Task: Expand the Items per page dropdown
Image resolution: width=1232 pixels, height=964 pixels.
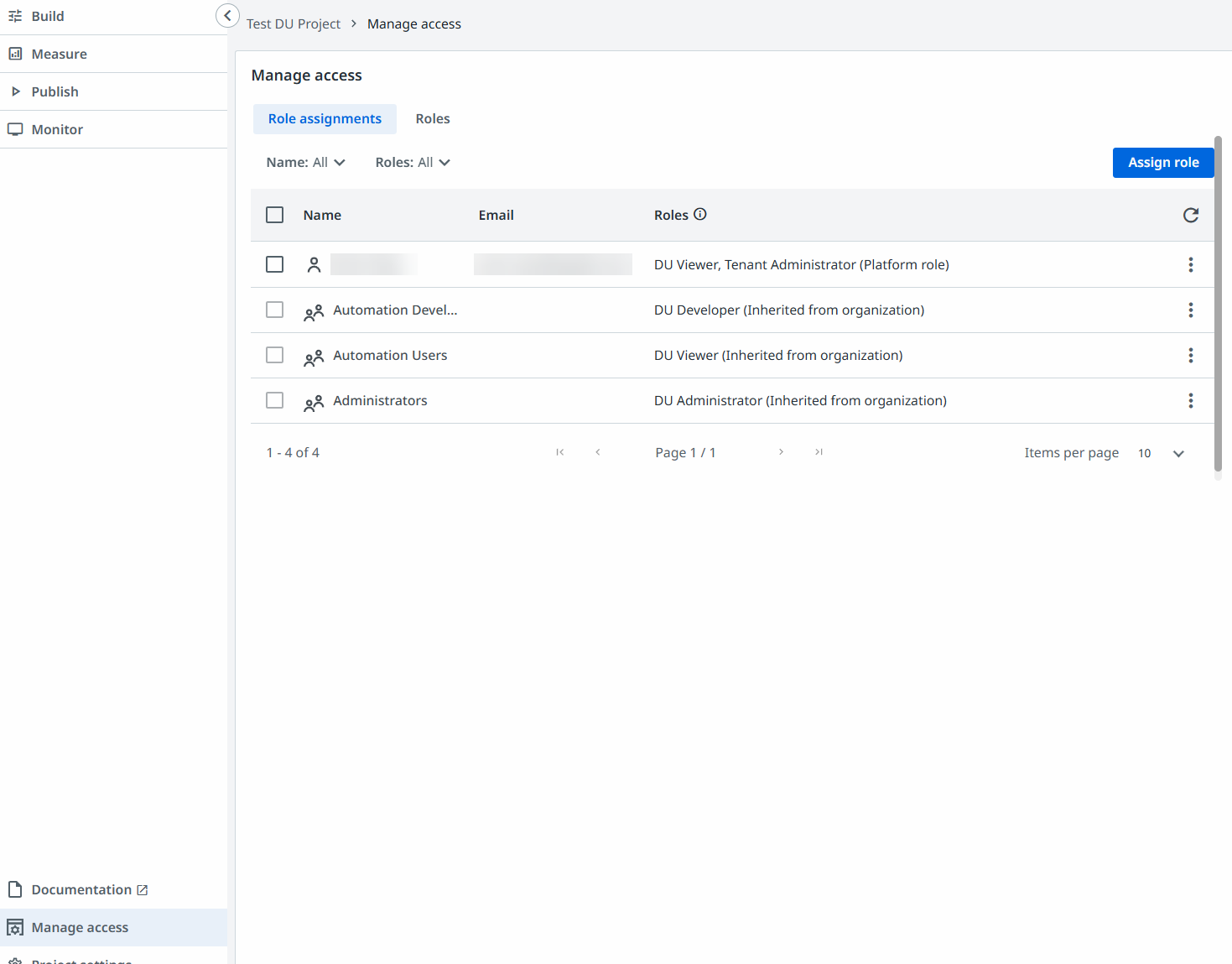Action: (1177, 454)
